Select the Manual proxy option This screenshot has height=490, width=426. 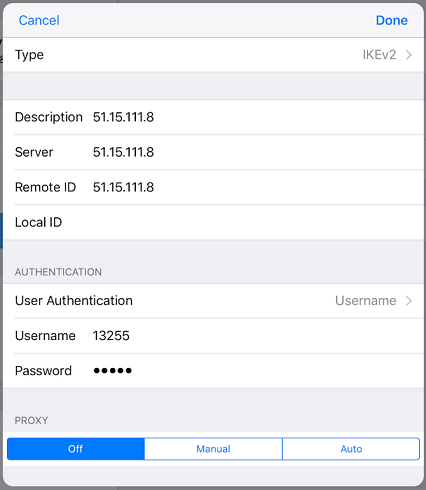pyautogui.click(x=213, y=449)
